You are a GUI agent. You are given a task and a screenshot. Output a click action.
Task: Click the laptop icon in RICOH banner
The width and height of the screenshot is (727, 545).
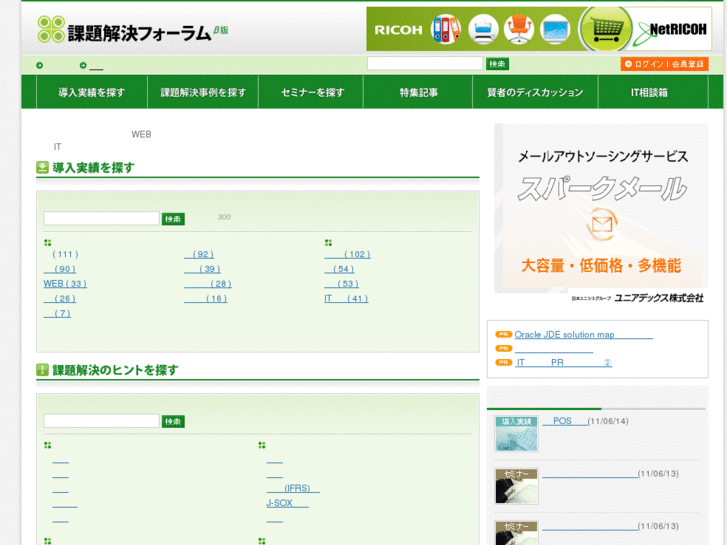pyautogui.click(x=555, y=29)
